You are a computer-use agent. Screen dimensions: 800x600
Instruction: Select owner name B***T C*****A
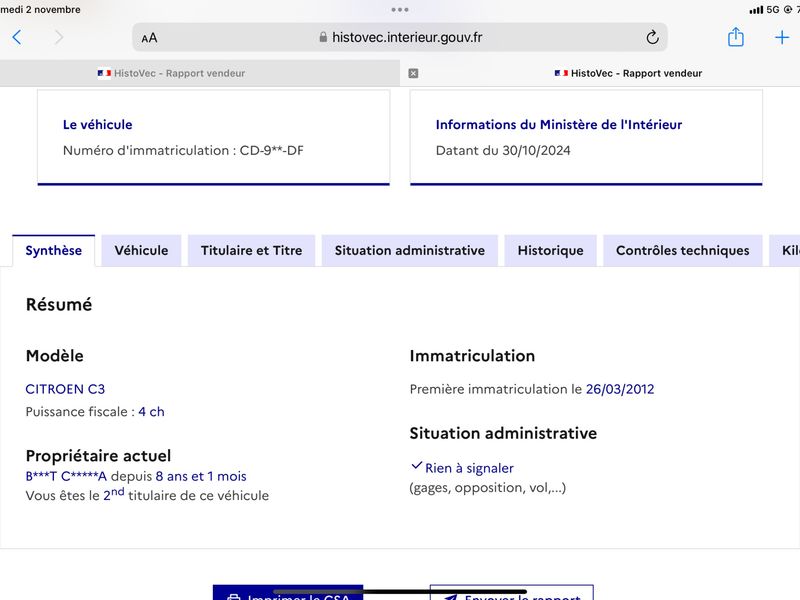pyautogui.click(x=66, y=477)
